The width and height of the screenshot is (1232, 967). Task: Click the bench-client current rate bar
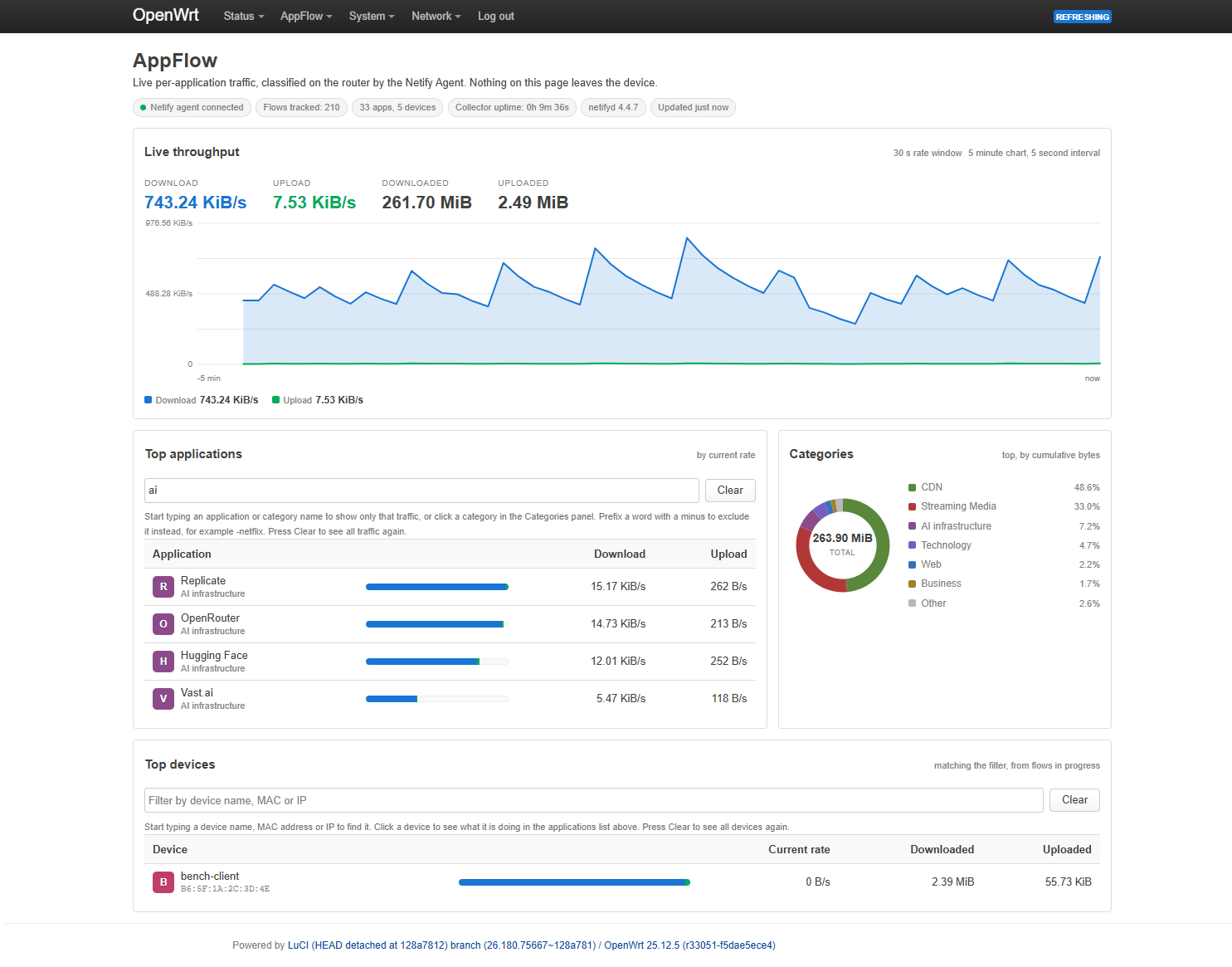click(574, 882)
